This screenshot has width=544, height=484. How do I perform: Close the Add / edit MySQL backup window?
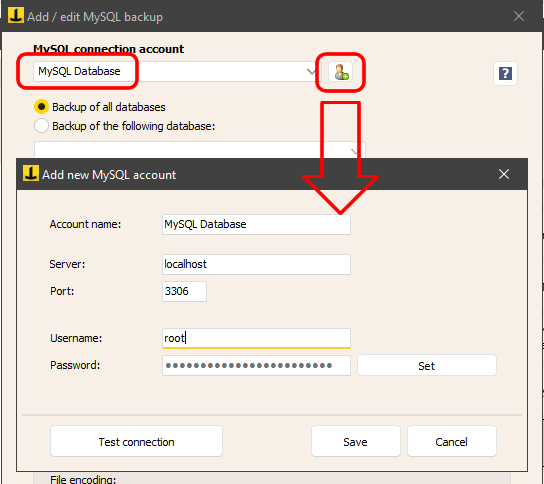click(x=519, y=16)
